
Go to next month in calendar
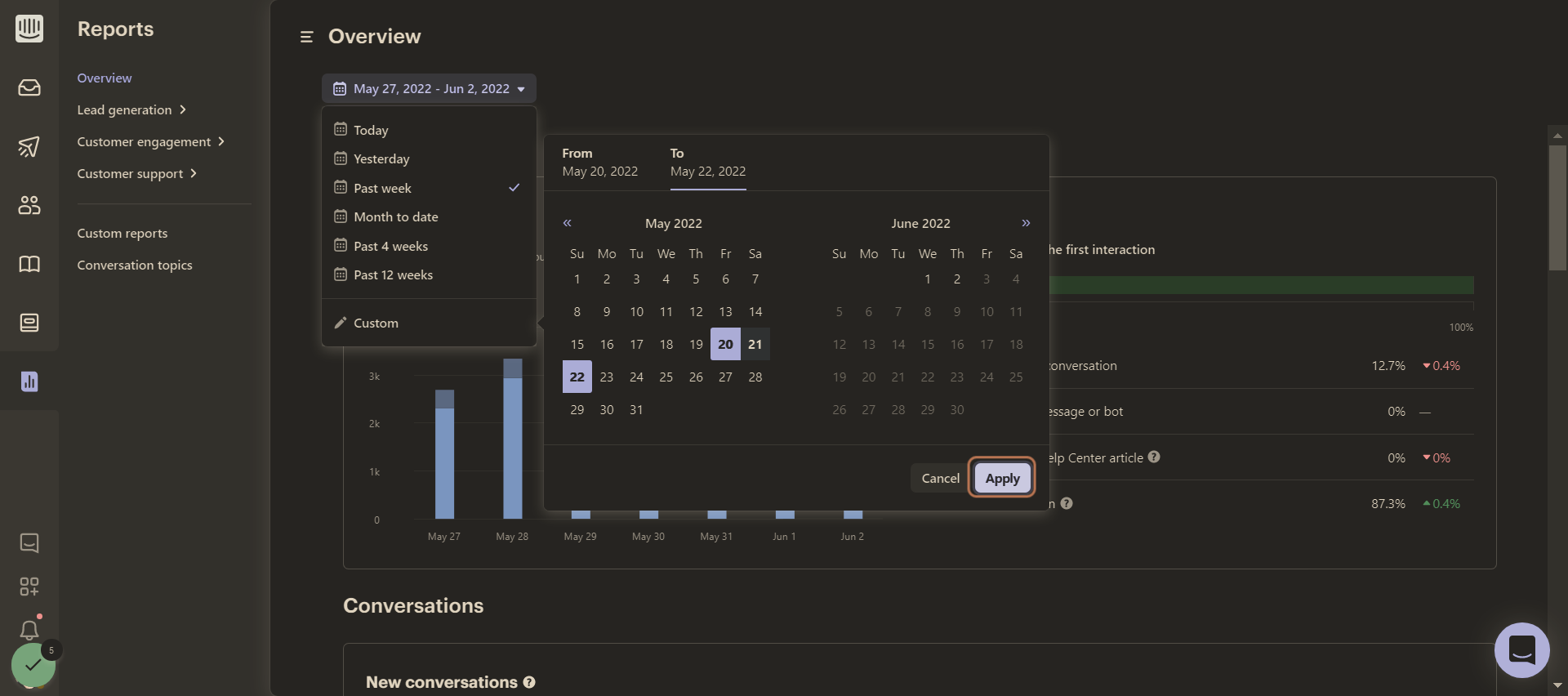point(1026,223)
